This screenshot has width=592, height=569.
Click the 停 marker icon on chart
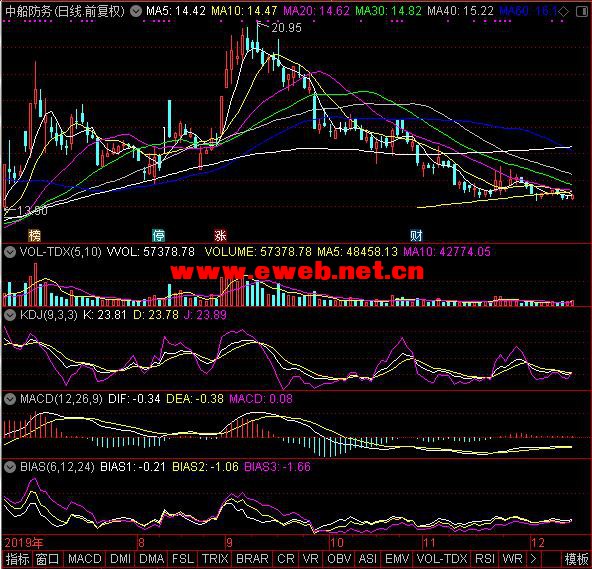coord(159,236)
